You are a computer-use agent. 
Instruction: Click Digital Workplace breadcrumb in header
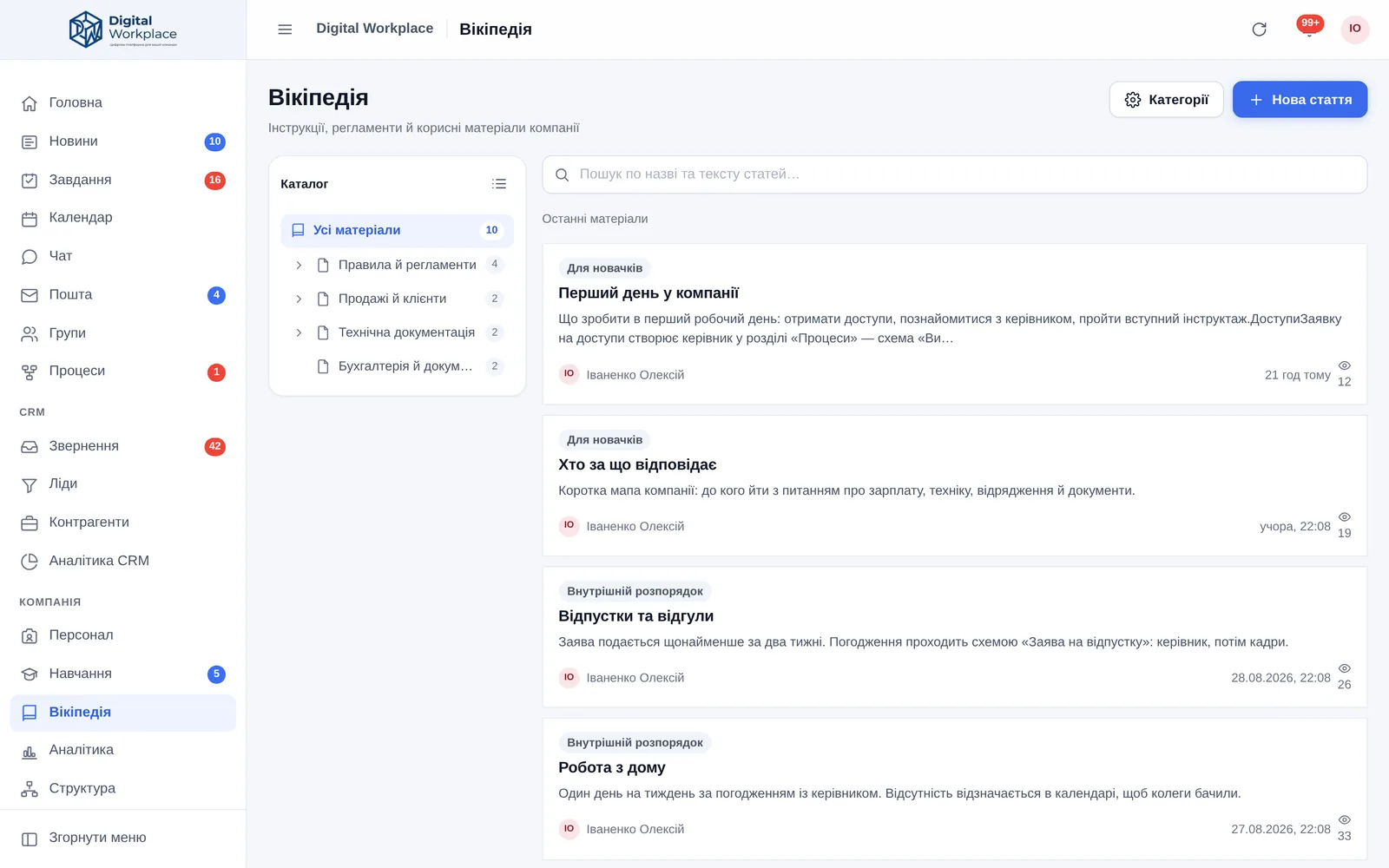(375, 29)
